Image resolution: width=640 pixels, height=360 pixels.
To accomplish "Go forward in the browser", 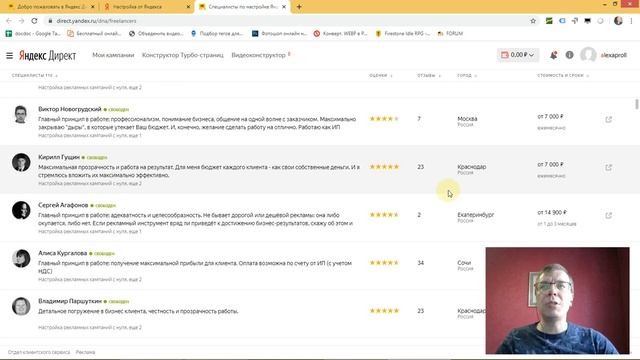I will pos(21,21).
